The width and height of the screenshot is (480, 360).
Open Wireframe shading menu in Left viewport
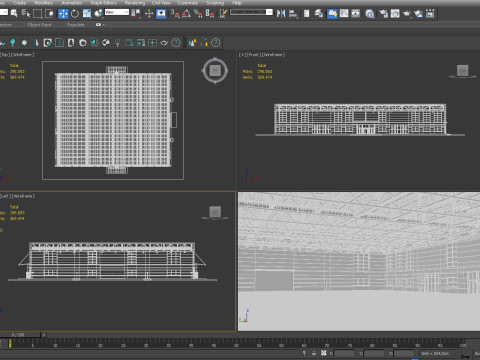(23, 196)
